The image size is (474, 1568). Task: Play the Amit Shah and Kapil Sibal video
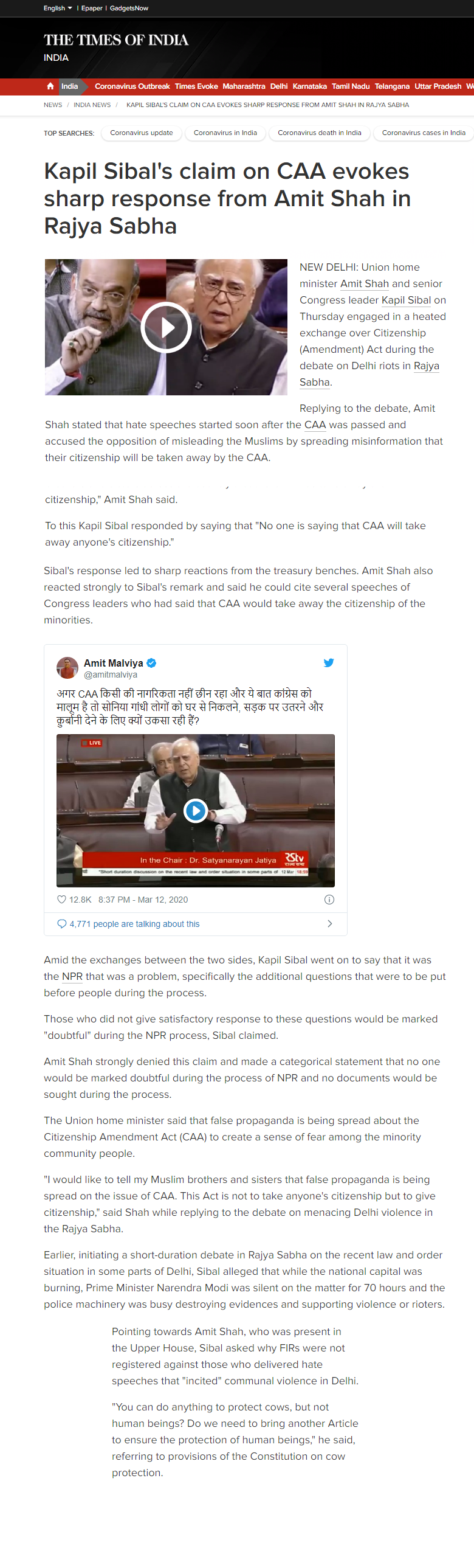(x=166, y=327)
